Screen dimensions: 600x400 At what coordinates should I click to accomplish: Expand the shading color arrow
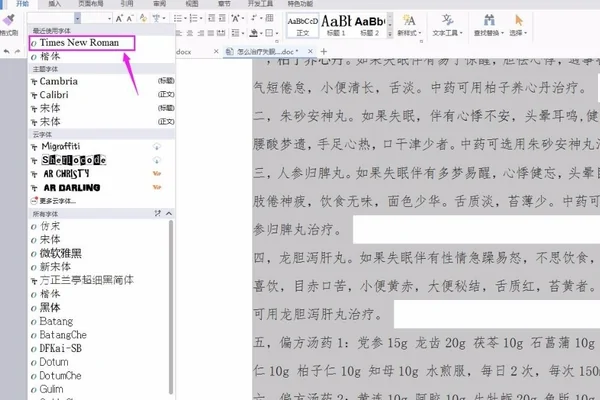[261, 33]
